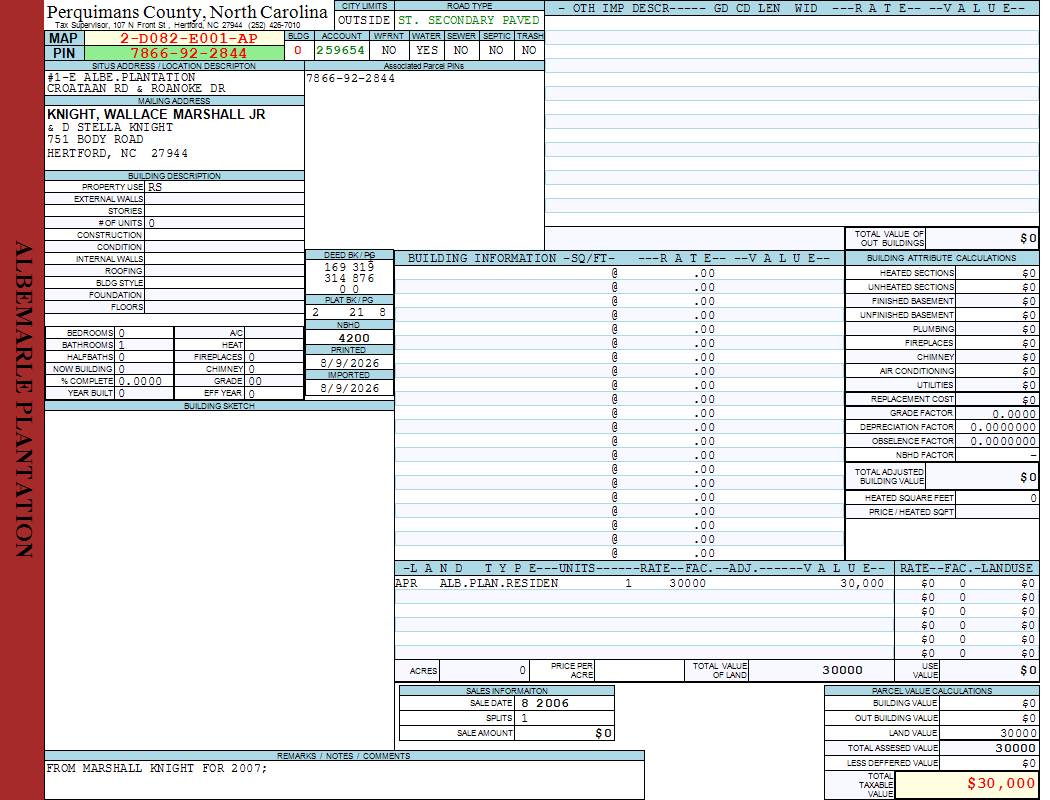Click the NBHD value 4200
Image resolution: width=1050 pixels, height=800 pixels.
pyautogui.click(x=354, y=338)
